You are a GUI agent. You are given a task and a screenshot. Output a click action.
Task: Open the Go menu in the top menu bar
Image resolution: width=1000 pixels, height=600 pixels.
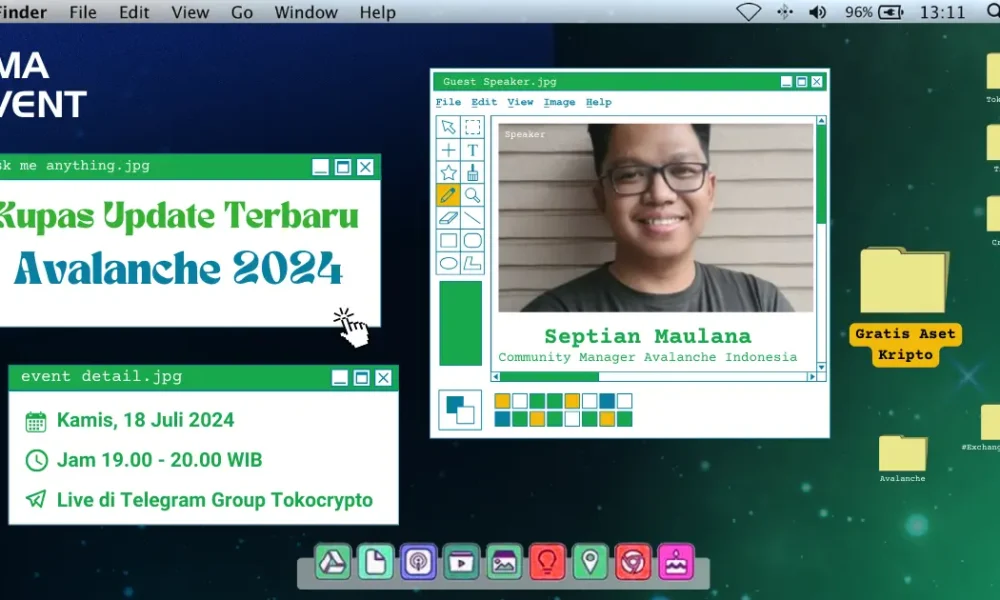point(242,12)
